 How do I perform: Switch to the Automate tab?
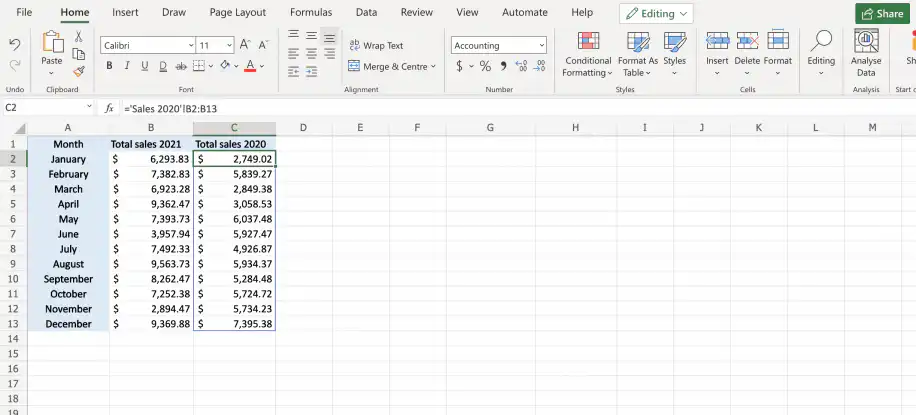point(525,12)
